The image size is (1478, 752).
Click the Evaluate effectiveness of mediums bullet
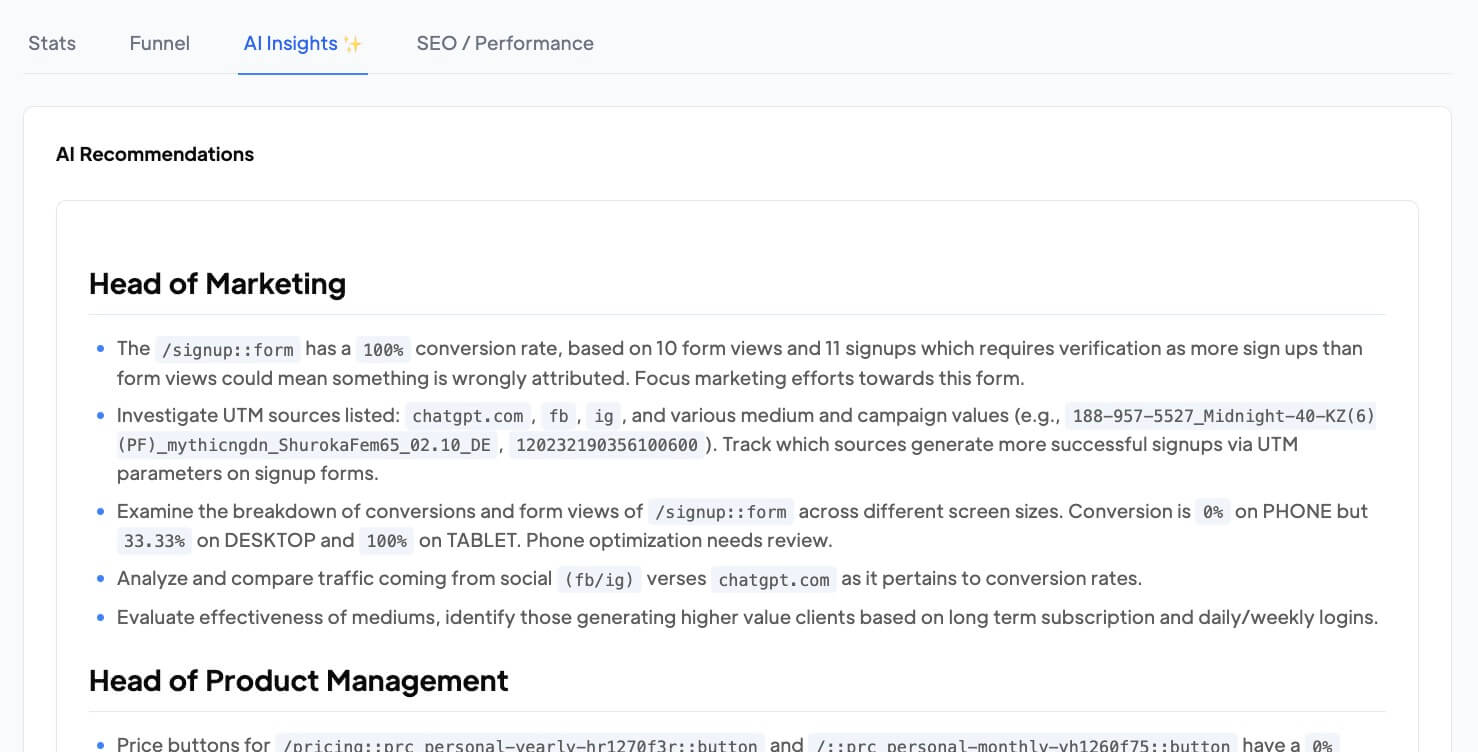pyautogui.click(x=747, y=617)
